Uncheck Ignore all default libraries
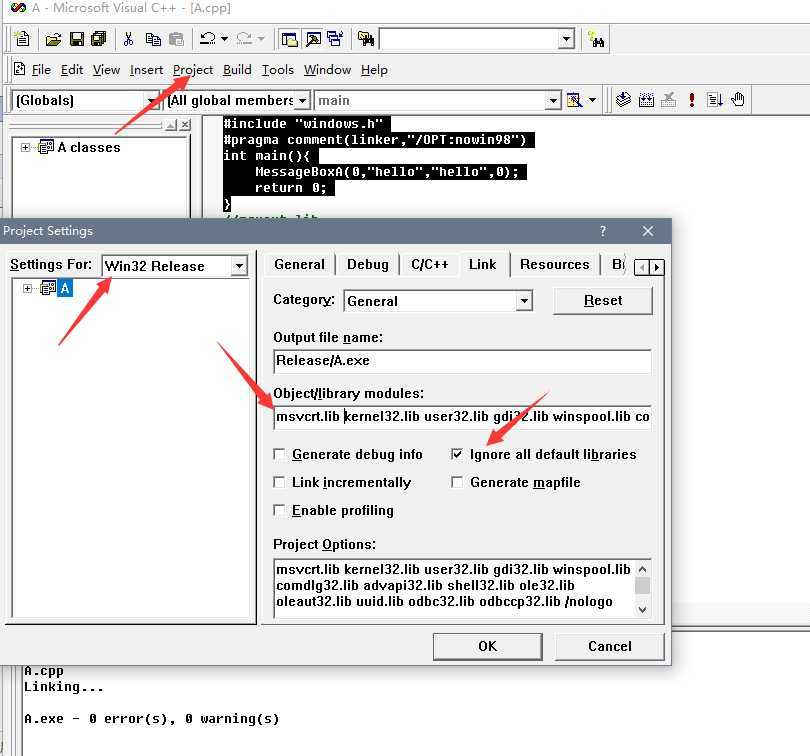Screen dimensions: 810x756 click(x=457, y=454)
